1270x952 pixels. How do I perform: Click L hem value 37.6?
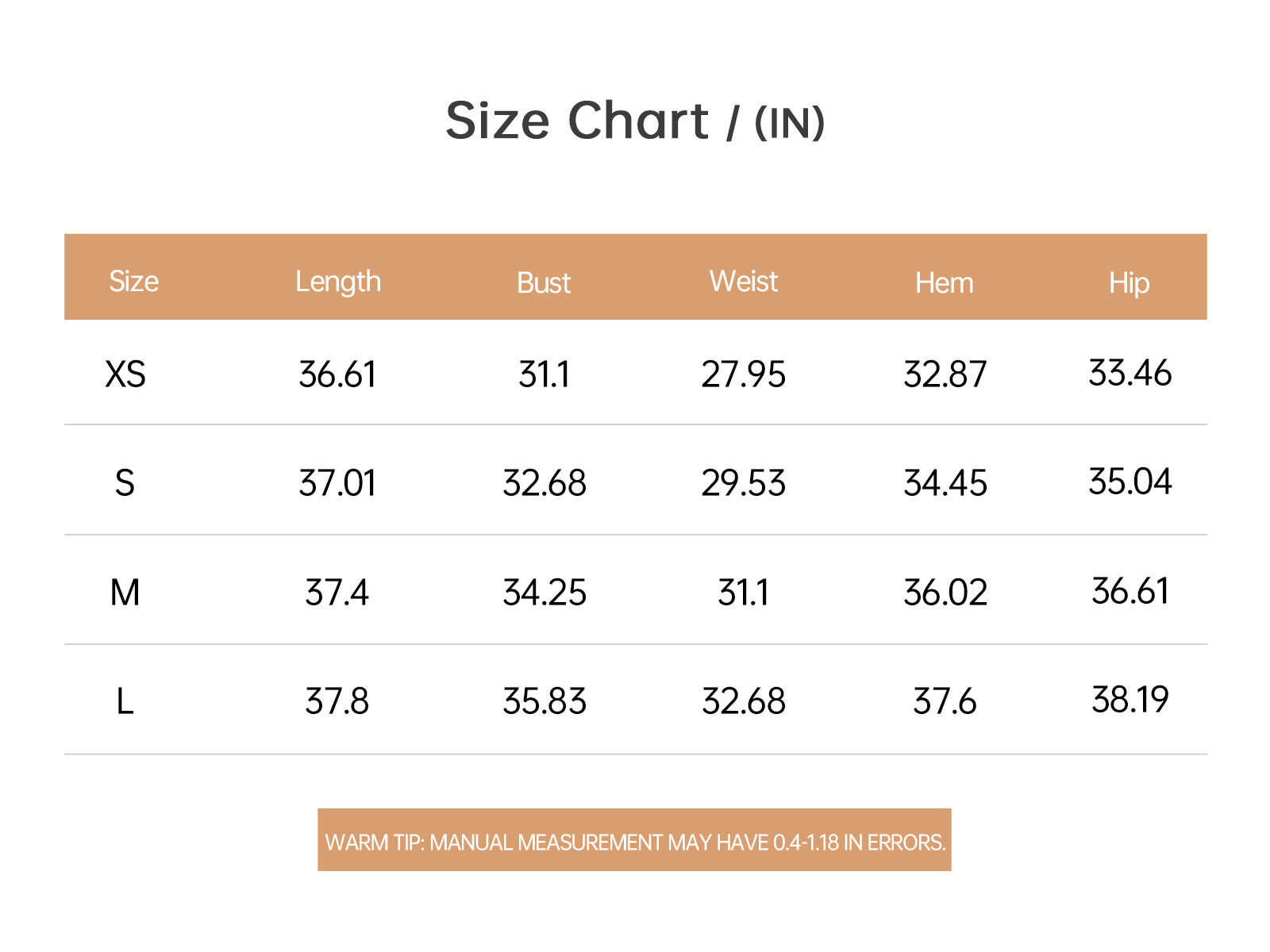[945, 701]
